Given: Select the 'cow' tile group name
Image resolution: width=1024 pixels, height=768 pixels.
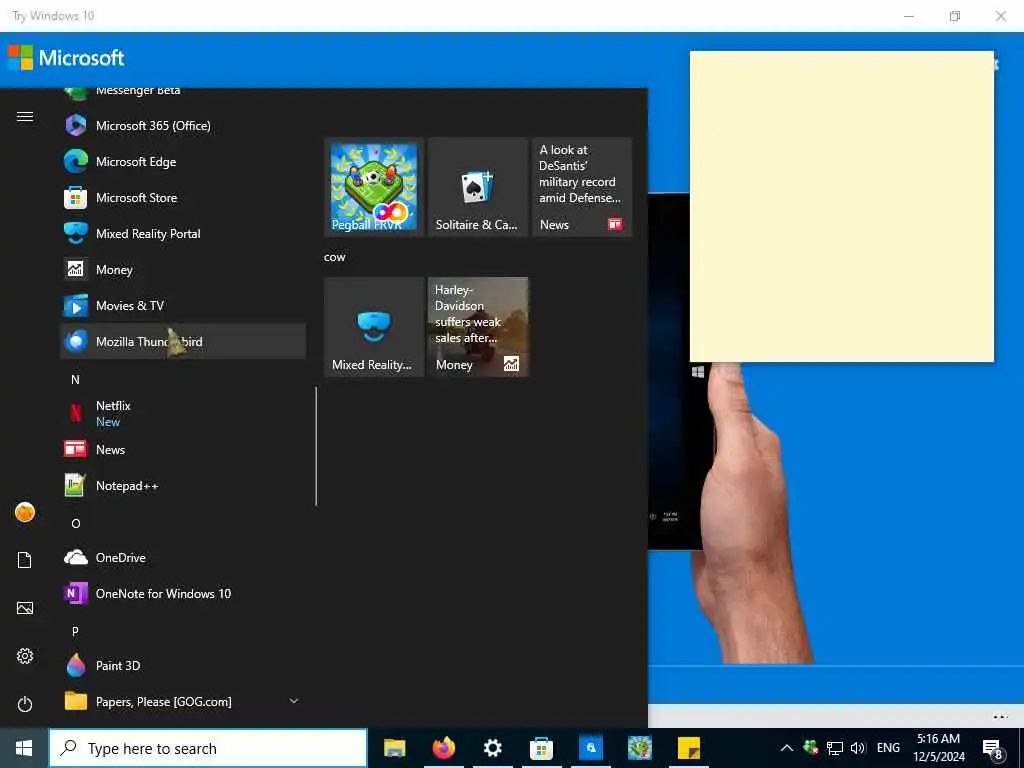Looking at the screenshot, I should pyautogui.click(x=334, y=257).
